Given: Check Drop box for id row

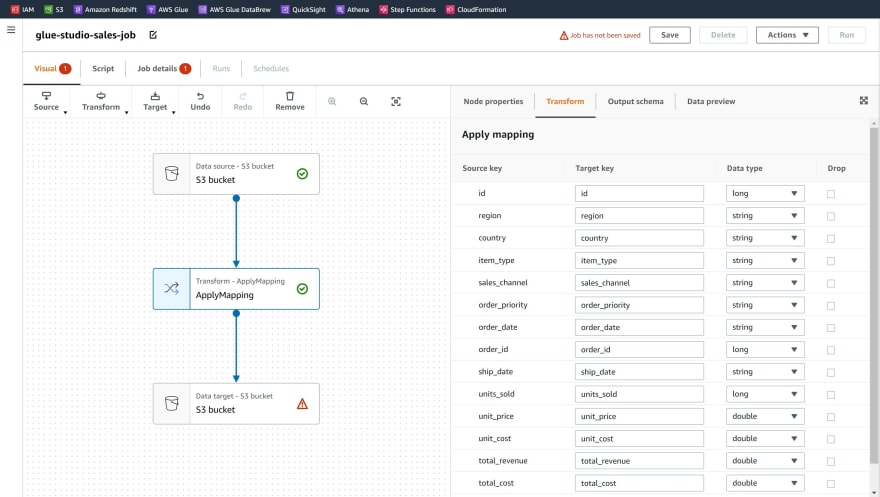Looking at the screenshot, I should [831, 194].
